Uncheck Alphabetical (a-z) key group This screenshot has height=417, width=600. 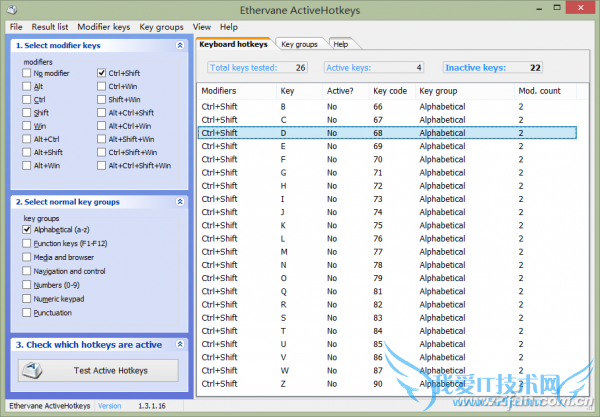[x=27, y=229]
